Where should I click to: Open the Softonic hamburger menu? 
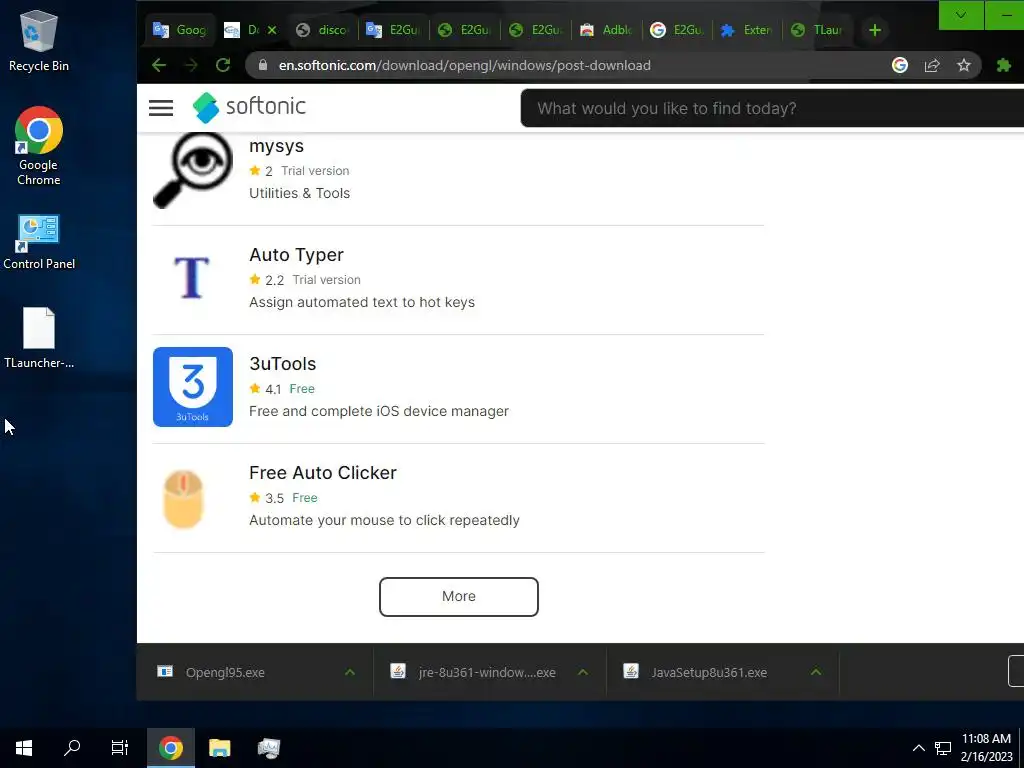[161, 108]
